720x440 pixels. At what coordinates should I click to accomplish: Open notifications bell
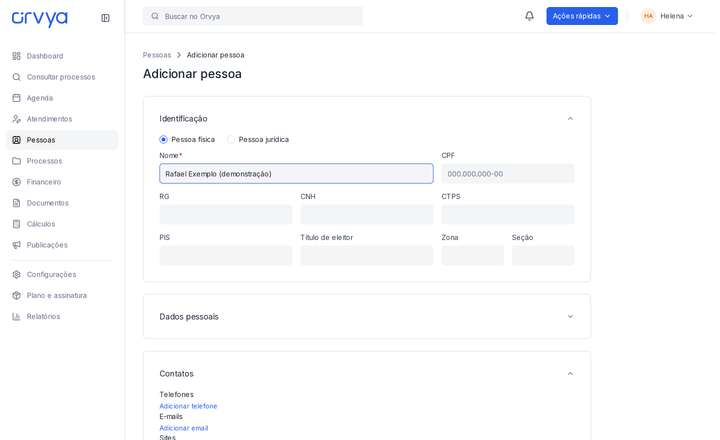529,16
